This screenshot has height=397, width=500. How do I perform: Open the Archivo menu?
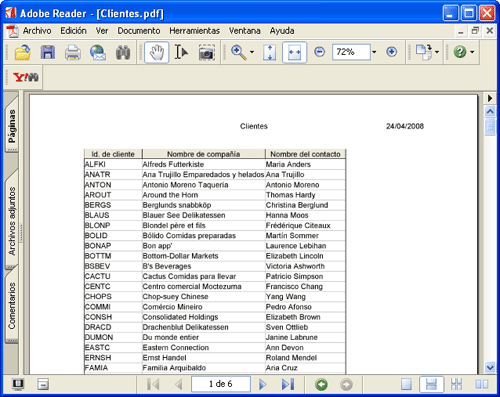(x=37, y=31)
